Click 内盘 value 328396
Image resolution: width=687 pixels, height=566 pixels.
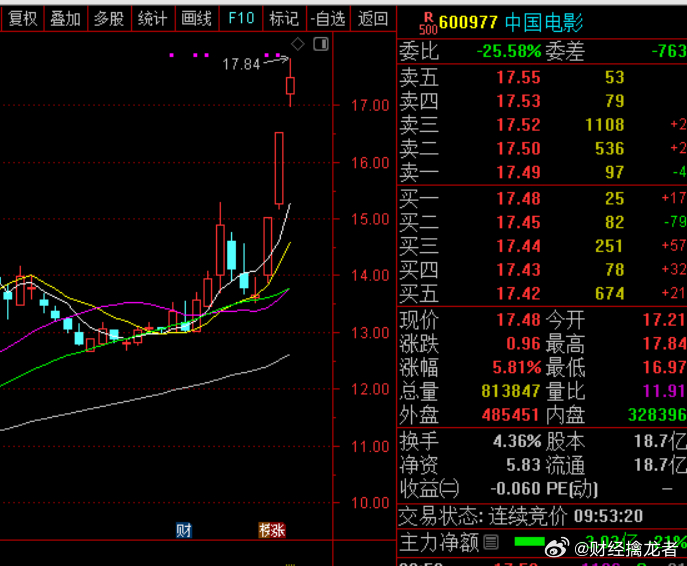tap(657, 414)
